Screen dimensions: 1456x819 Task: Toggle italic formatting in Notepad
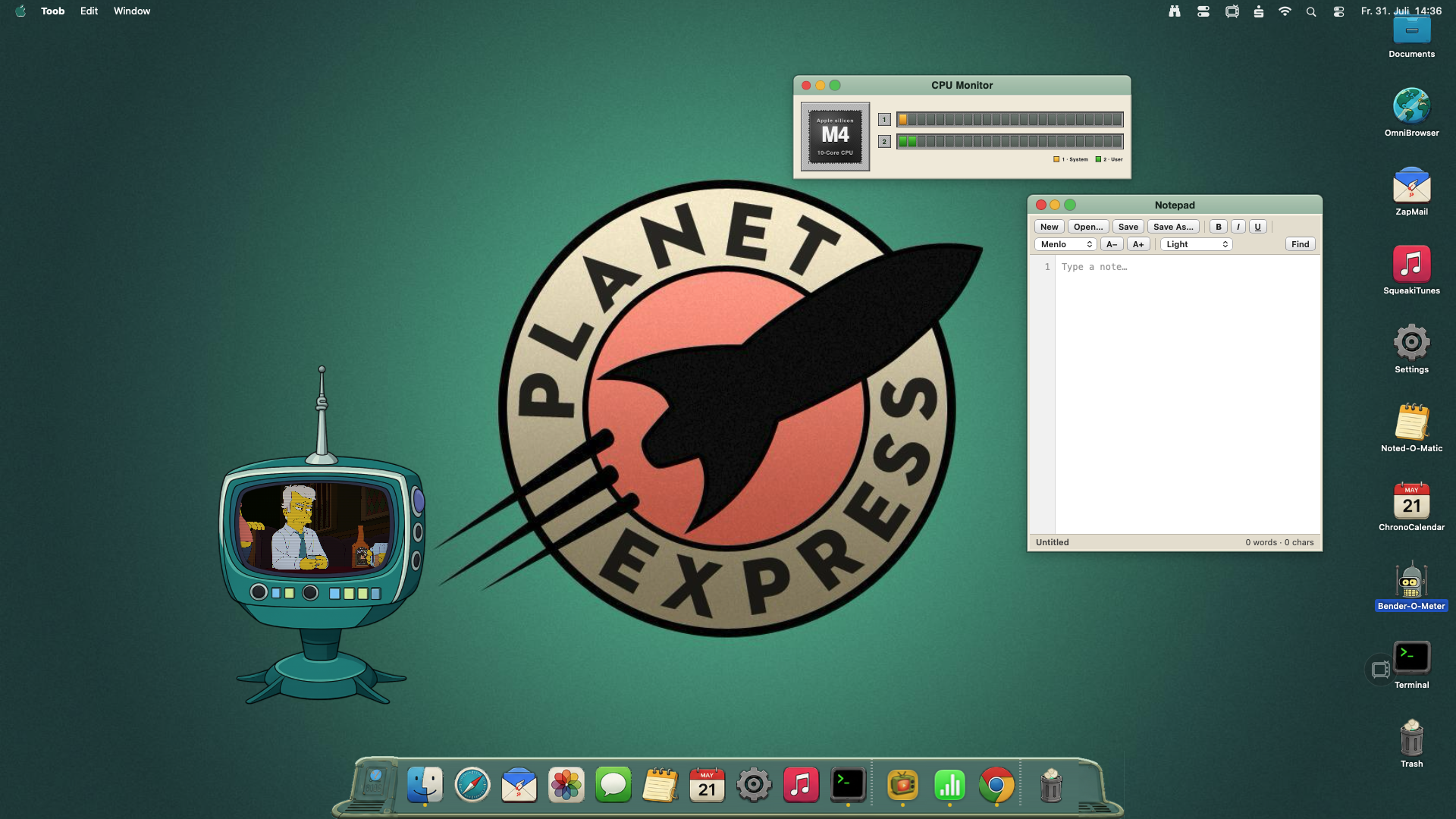(1238, 227)
